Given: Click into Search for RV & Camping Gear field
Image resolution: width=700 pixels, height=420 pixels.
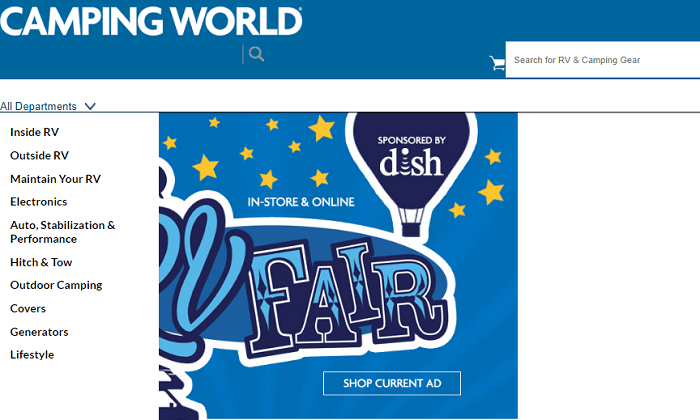Looking at the screenshot, I should click(603, 60).
